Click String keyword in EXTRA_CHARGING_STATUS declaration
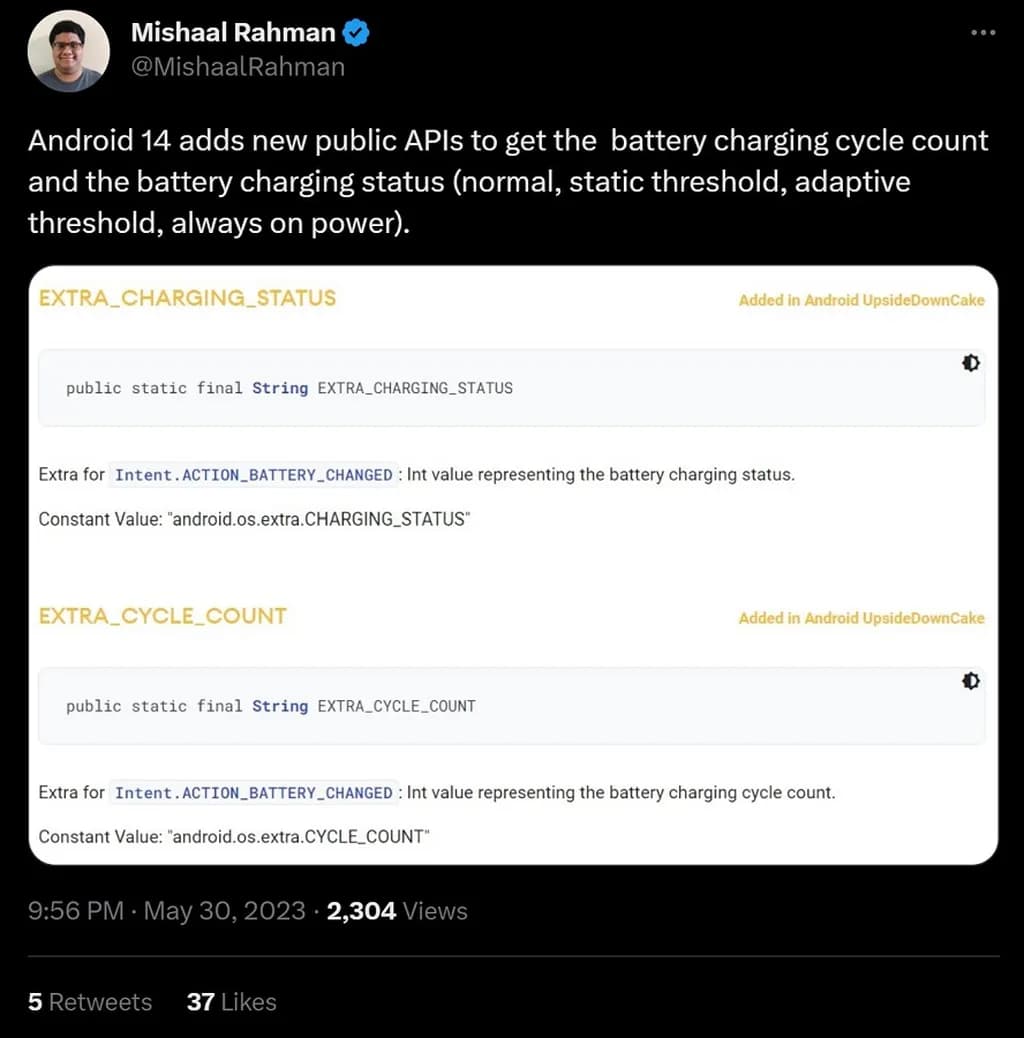Image resolution: width=1024 pixels, height=1038 pixels. [280, 388]
